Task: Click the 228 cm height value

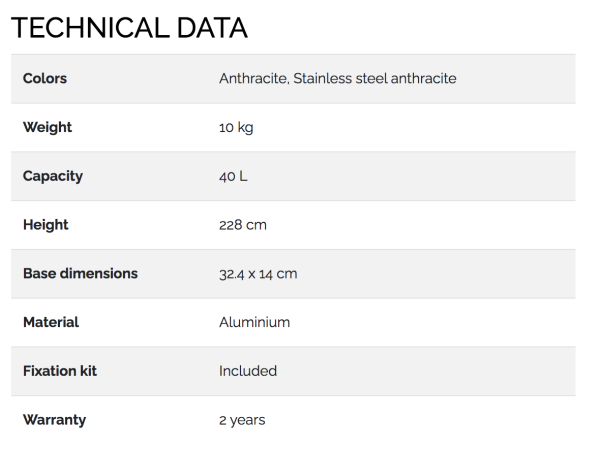Action: pos(243,225)
